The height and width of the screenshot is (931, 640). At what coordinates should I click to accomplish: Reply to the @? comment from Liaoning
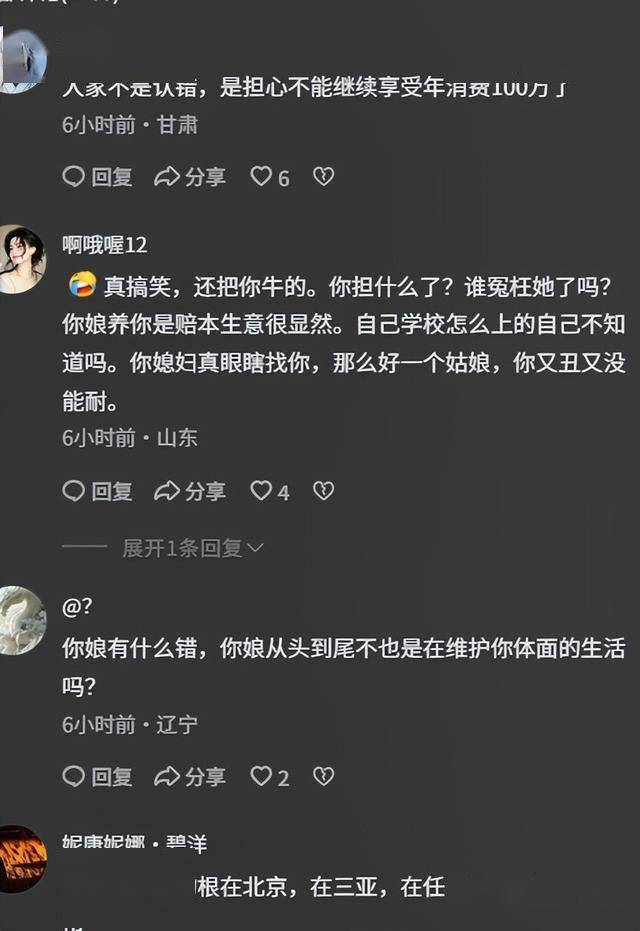coord(97,777)
